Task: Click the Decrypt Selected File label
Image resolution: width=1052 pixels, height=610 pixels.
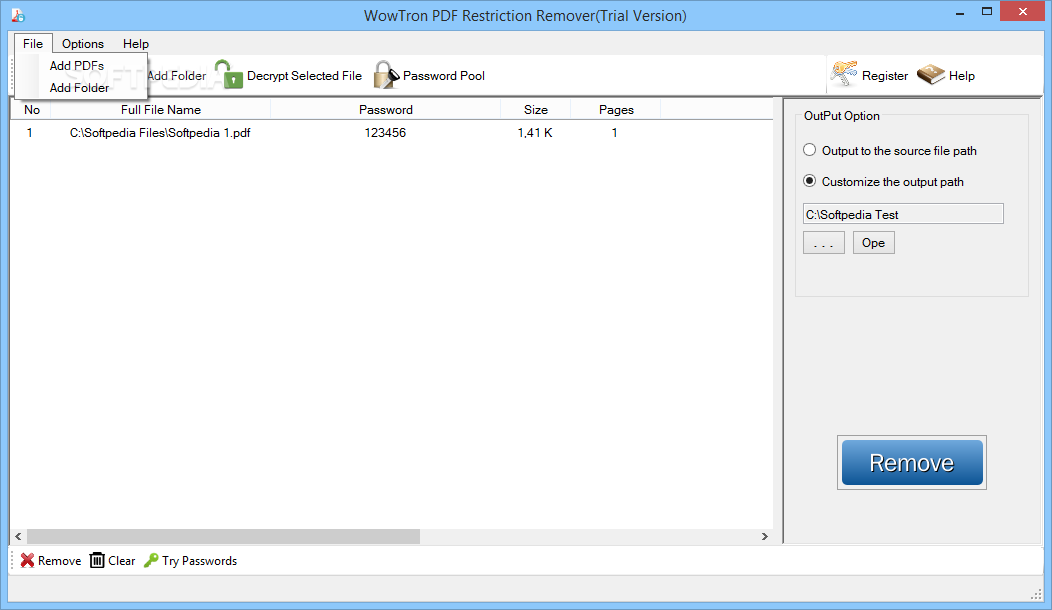Action: pyautogui.click(x=304, y=76)
